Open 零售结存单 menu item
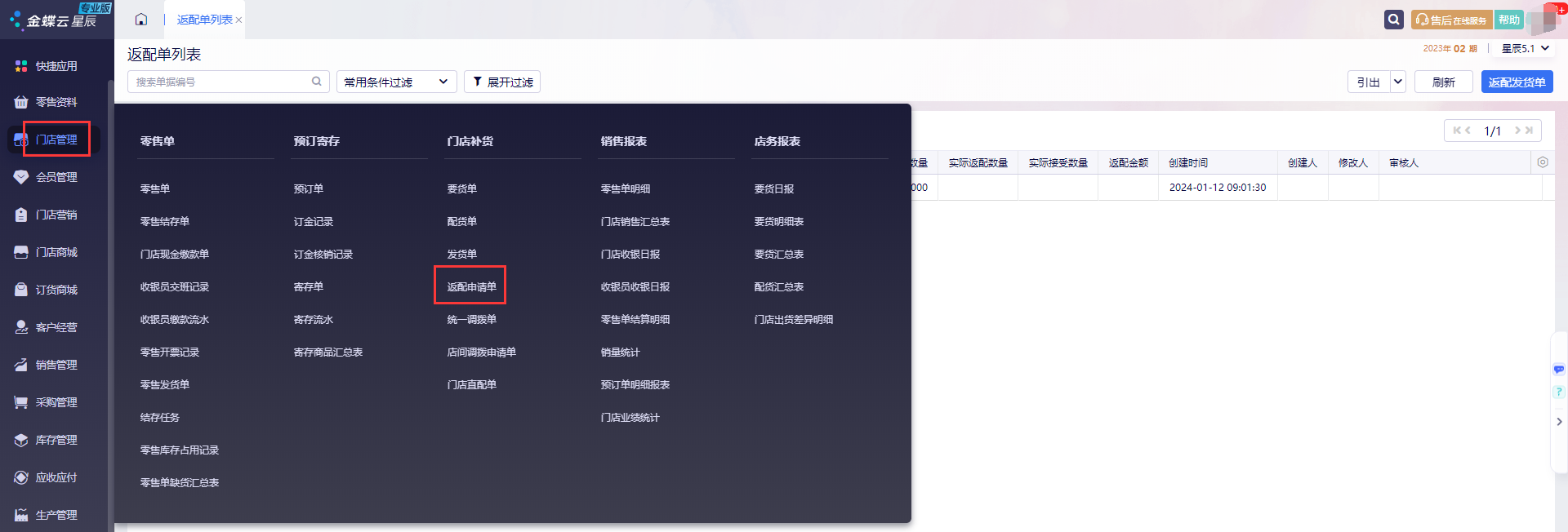Image resolution: width=1568 pixels, height=532 pixels. pos(165,221)
